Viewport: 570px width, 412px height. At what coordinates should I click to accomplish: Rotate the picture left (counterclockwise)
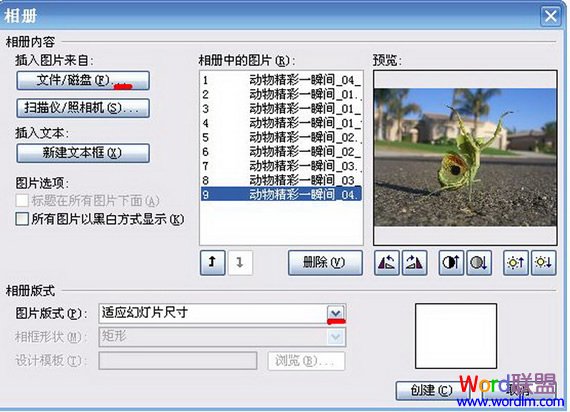pos(386,263)
